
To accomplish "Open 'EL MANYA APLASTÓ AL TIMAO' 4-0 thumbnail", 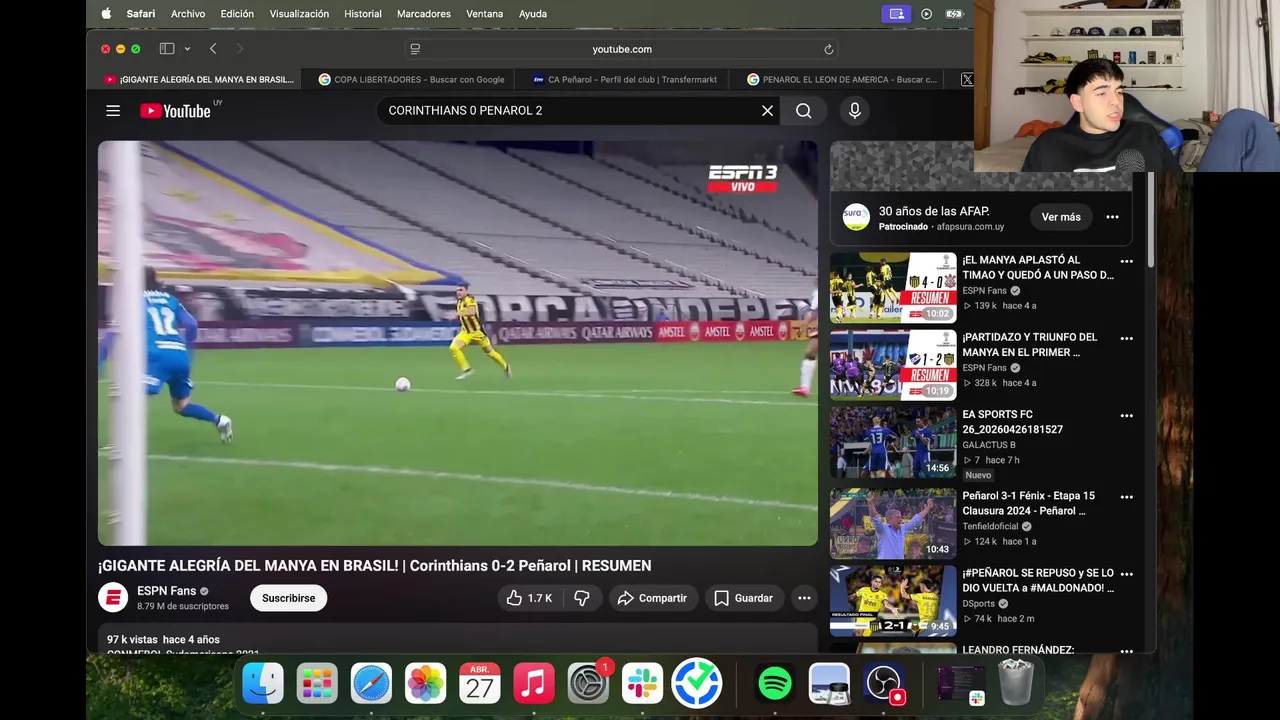I will click(893, 288).
